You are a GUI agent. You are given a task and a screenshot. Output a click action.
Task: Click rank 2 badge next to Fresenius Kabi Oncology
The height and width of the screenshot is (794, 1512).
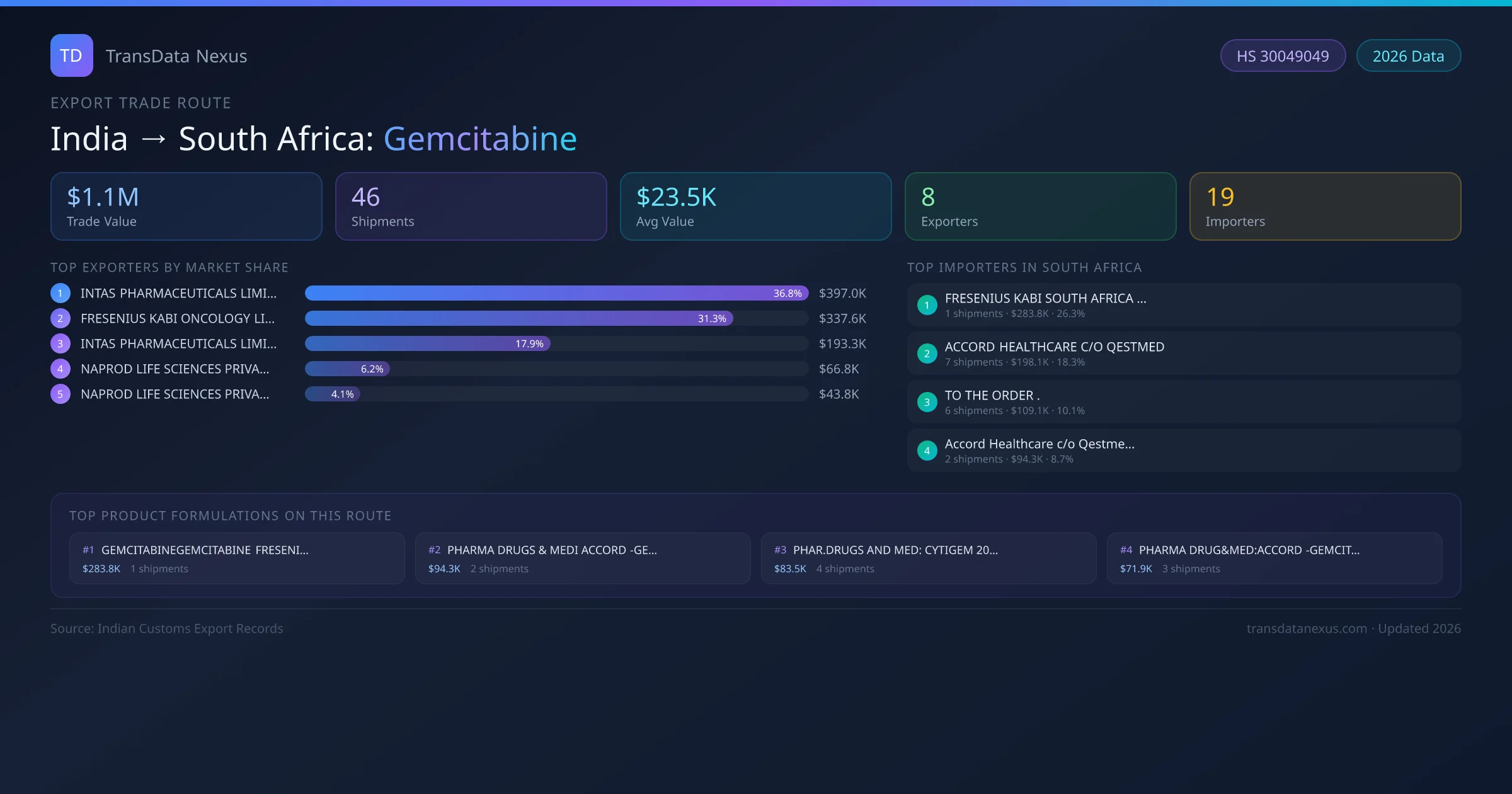(60, 318)
